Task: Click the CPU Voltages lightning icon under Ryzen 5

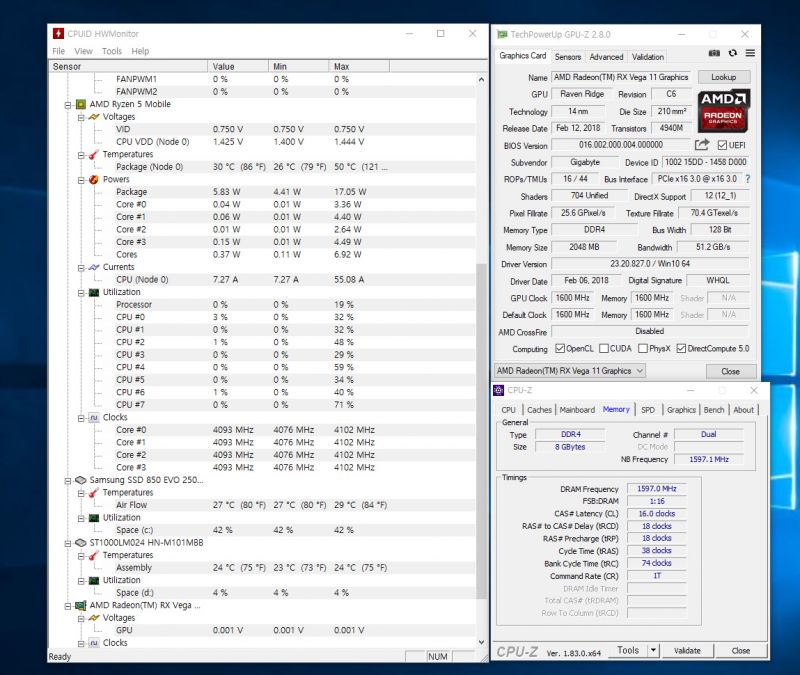Action: click(94, 117)
